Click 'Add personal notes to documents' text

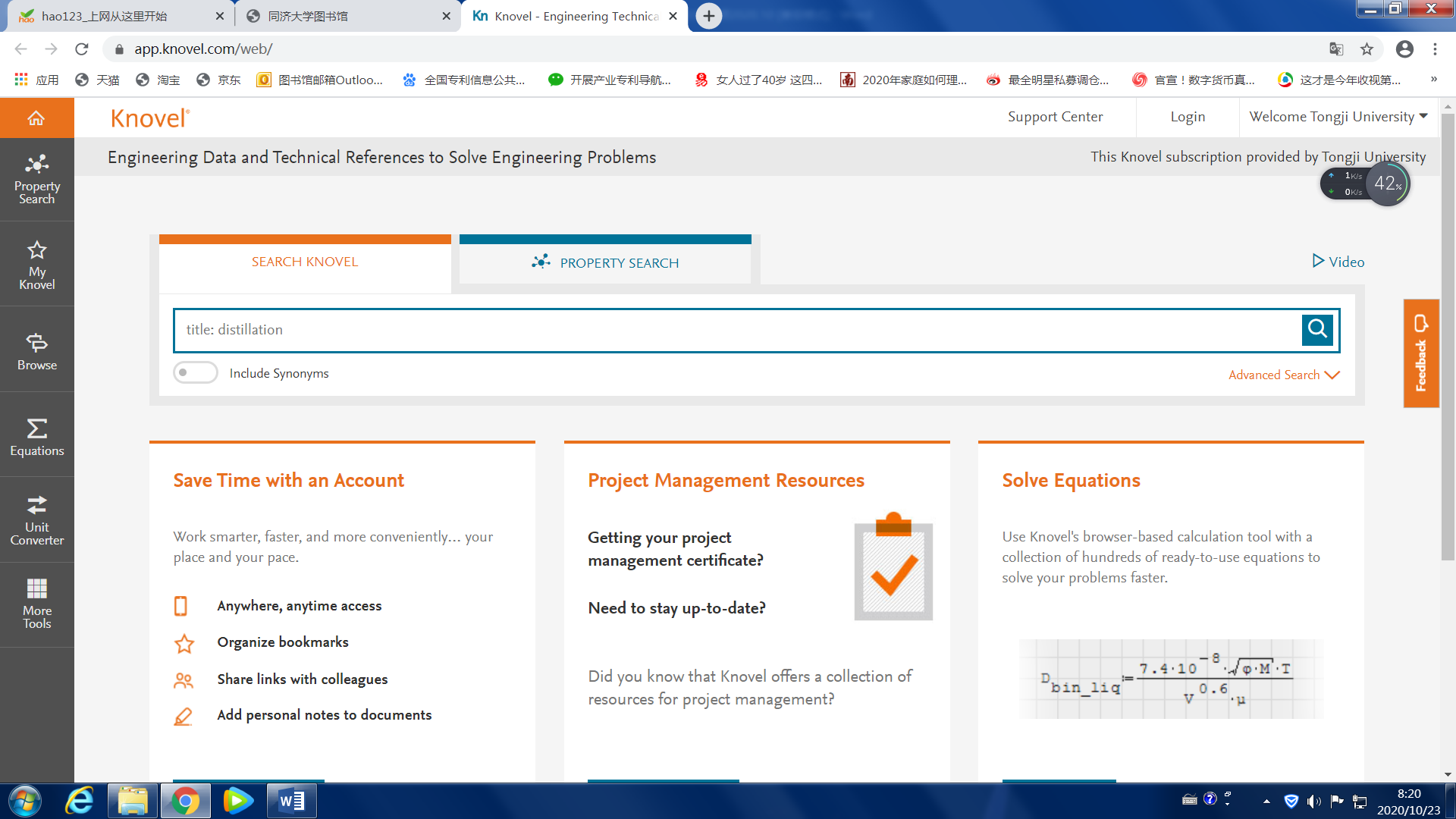324,715
